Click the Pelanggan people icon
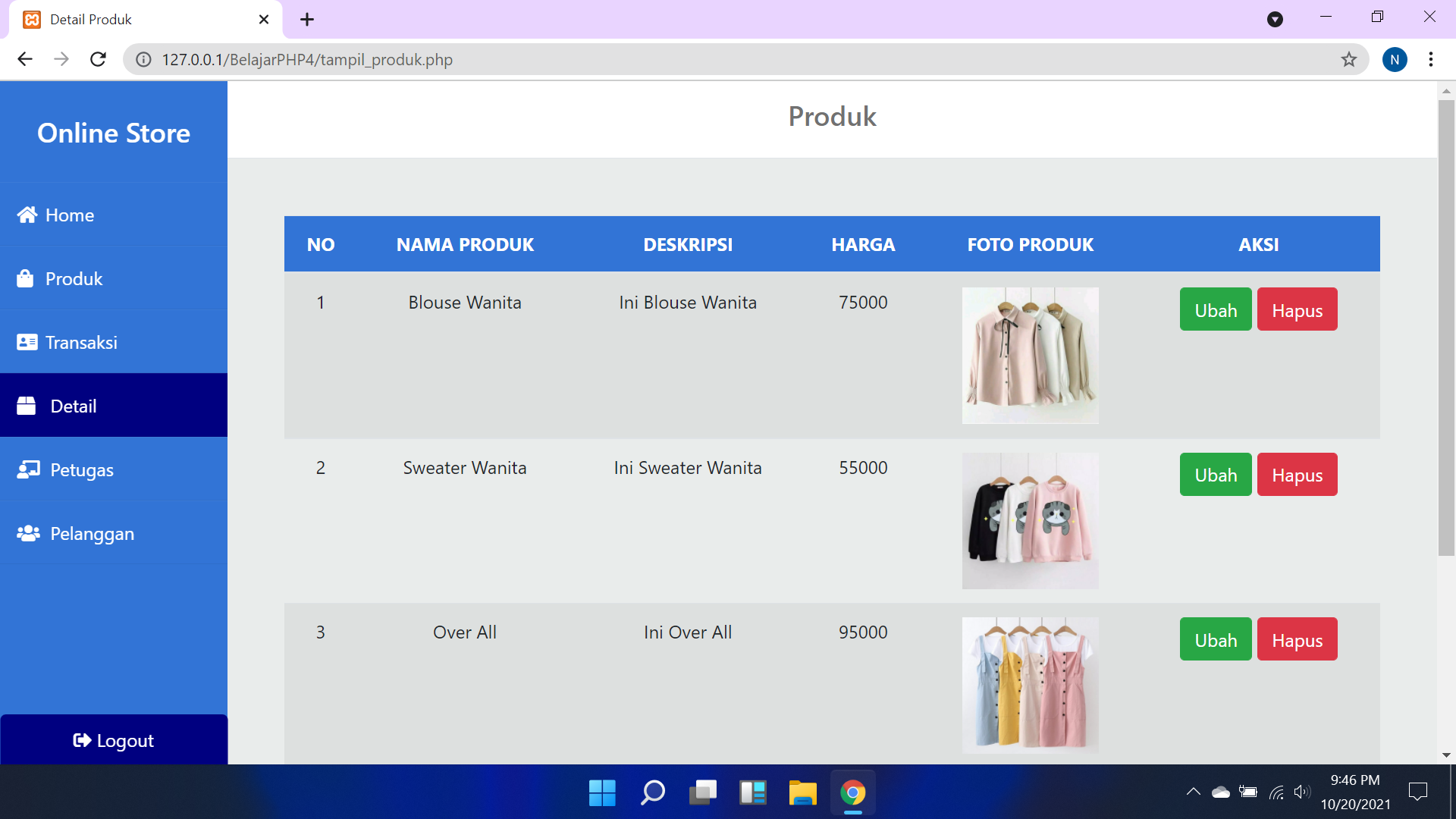1456x819 pixels. pyautogui.click(x=27, y=533)
